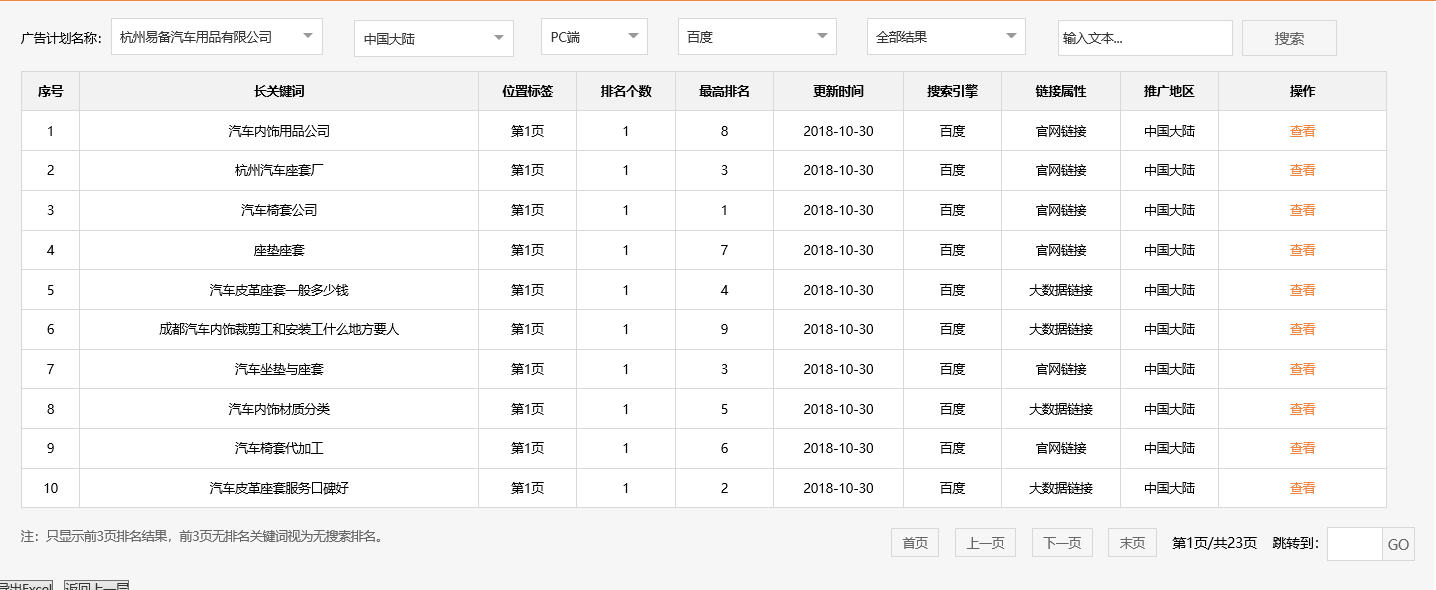
Task: Click 查看 for 汽车皮革座套一般多少钱
Action: coord(1302,289)
